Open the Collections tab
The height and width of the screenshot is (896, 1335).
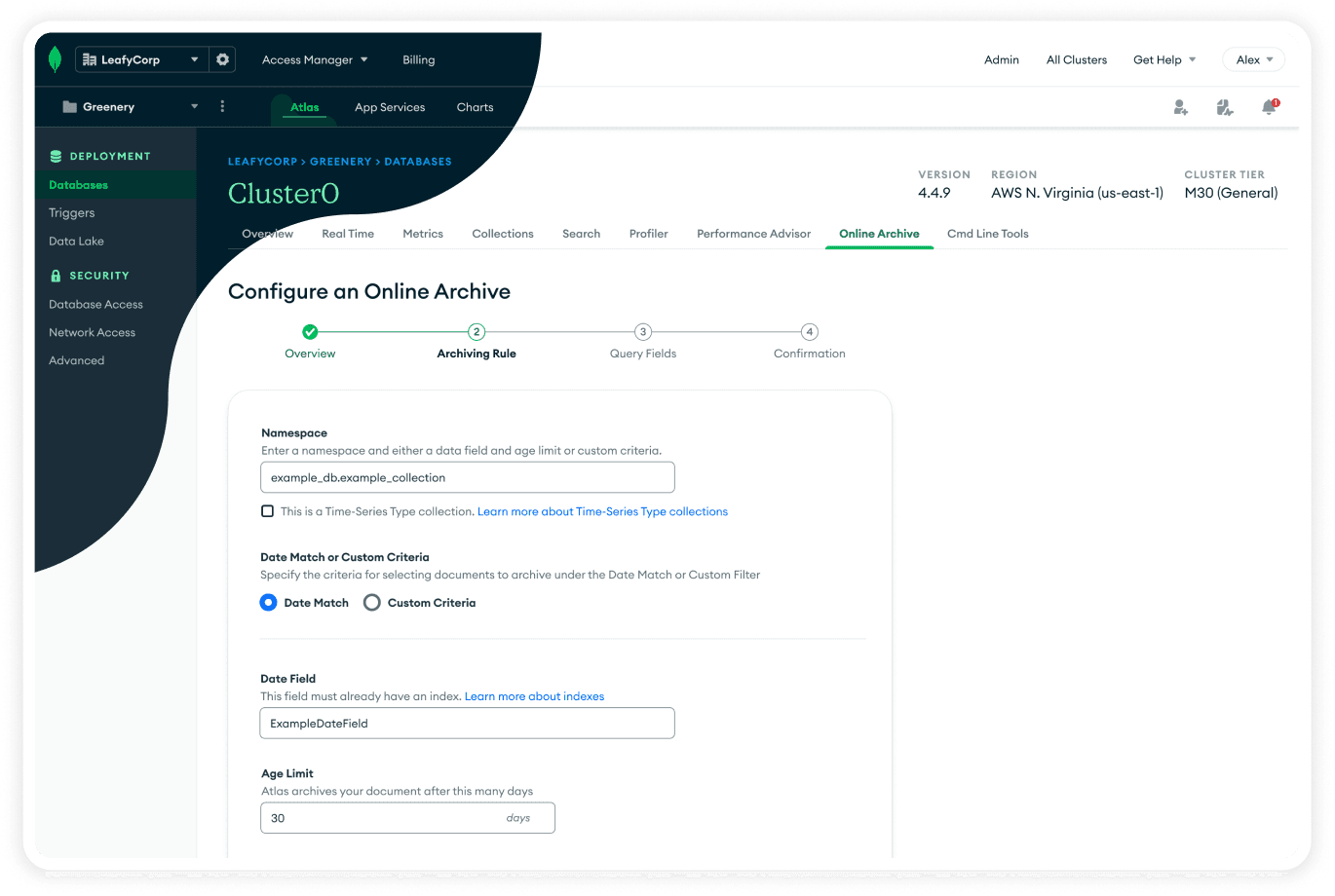[503, 234]
